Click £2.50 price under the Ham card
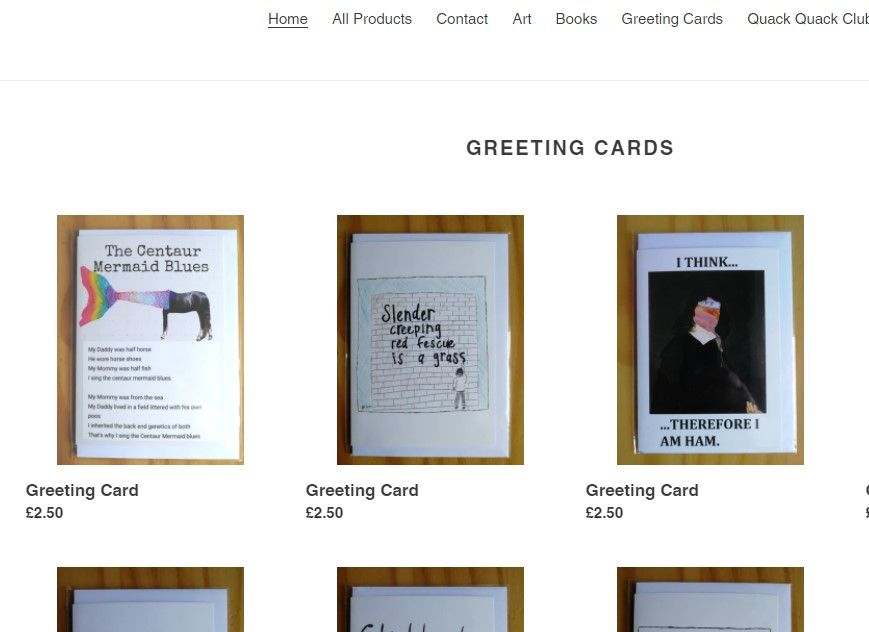 [604, 513]
